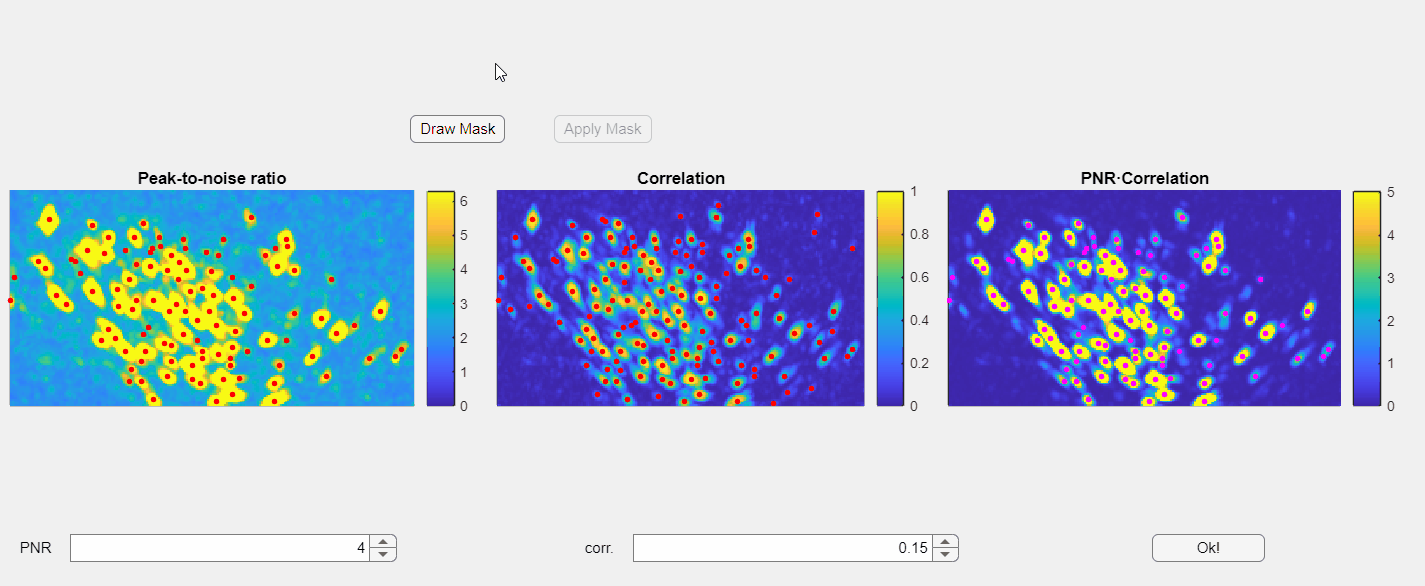1425x586 pixels.
Task: Focus the corr. threshold input field
Action: coord(782,548)
